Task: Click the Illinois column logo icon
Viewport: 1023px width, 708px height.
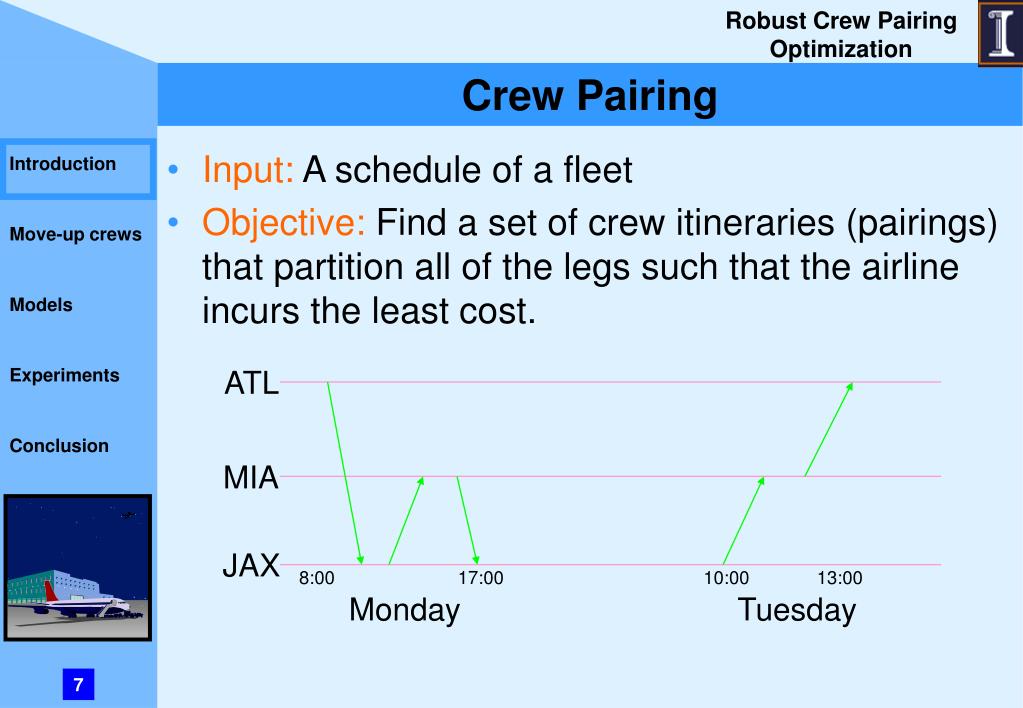Action: tap(1001, 33)
